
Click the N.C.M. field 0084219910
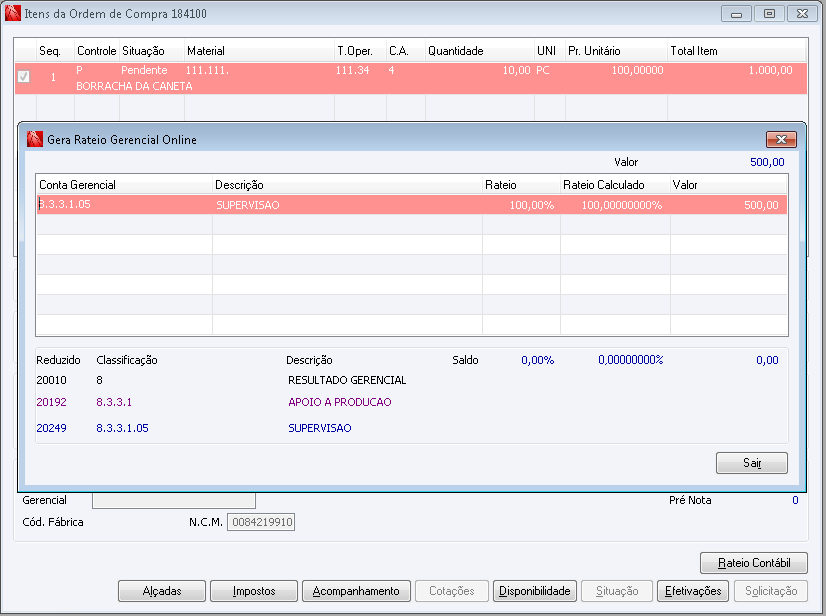[x=261, y=522]
